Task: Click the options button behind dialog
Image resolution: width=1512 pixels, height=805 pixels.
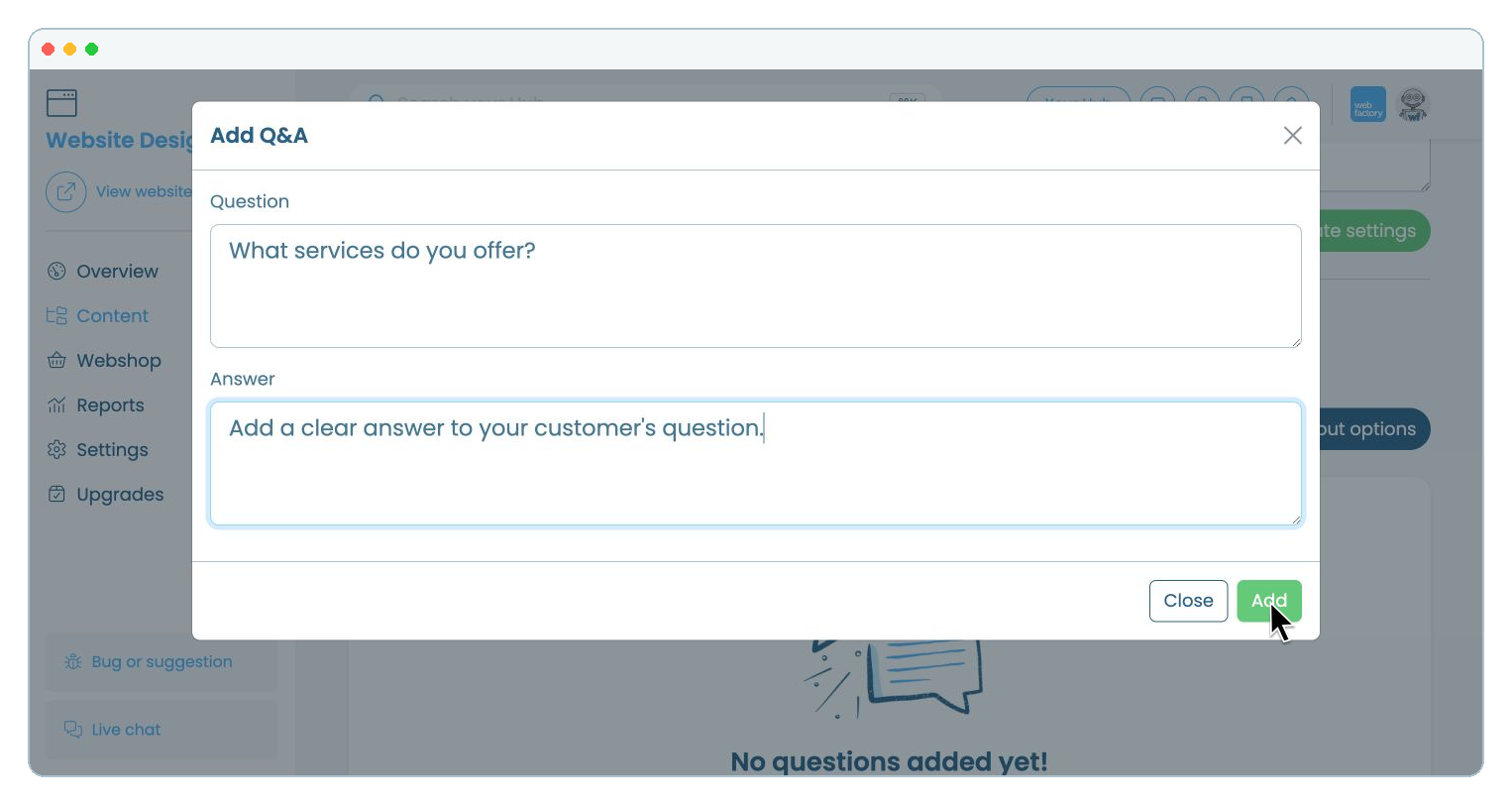Action: coord(1373,429)
